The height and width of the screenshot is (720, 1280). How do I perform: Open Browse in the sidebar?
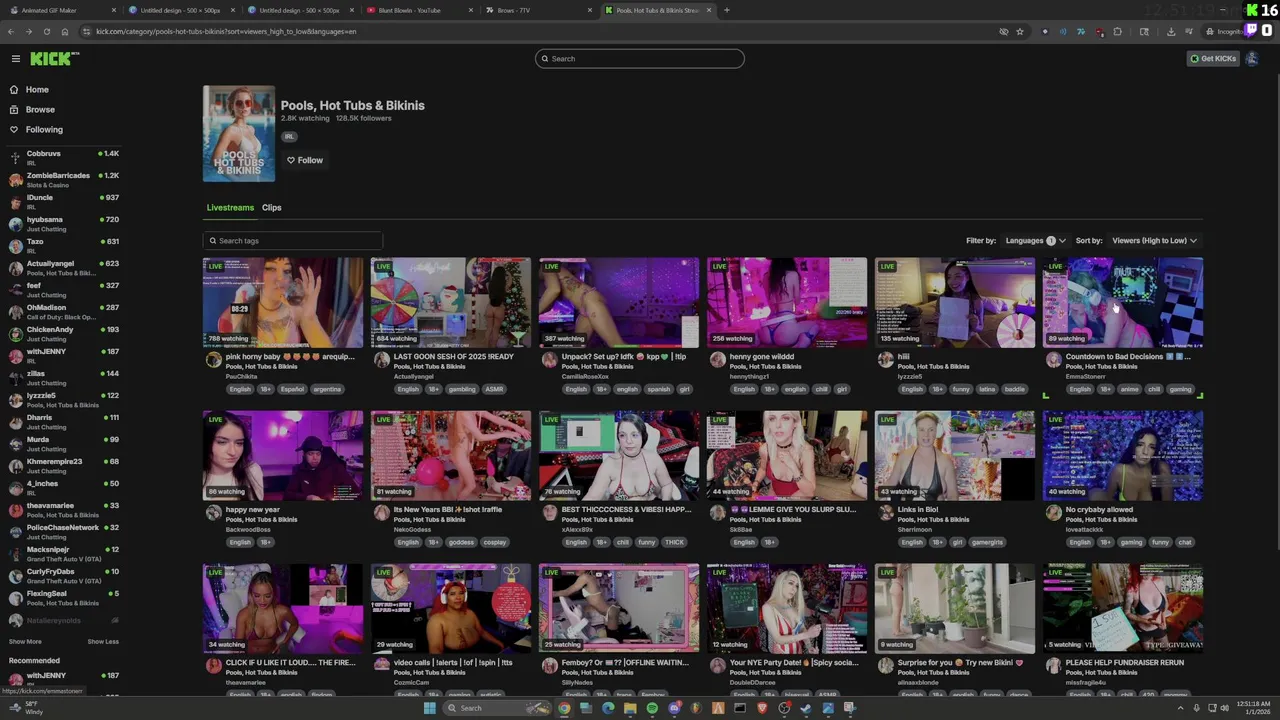pyautogui.click(x=40, y=110)
